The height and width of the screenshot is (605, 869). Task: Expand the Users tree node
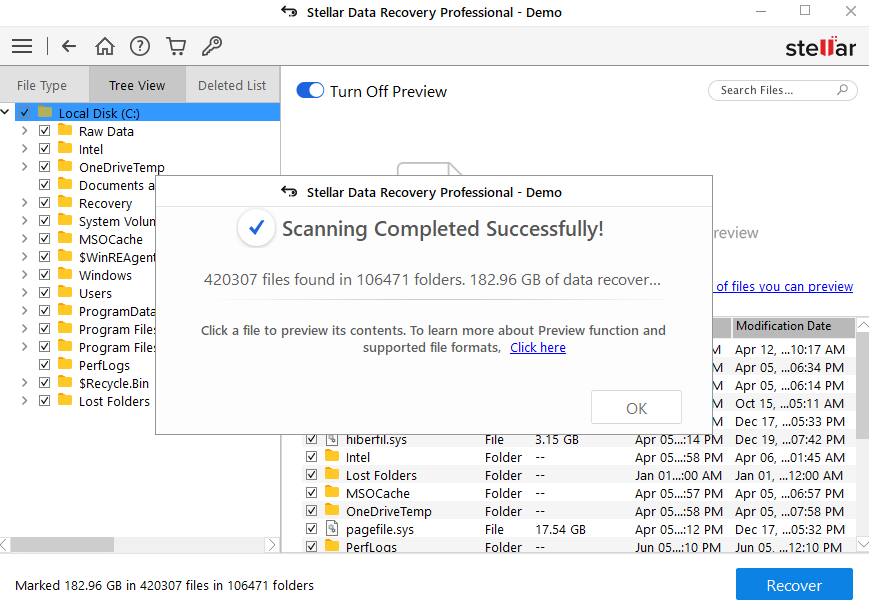[x=24, y=293]
